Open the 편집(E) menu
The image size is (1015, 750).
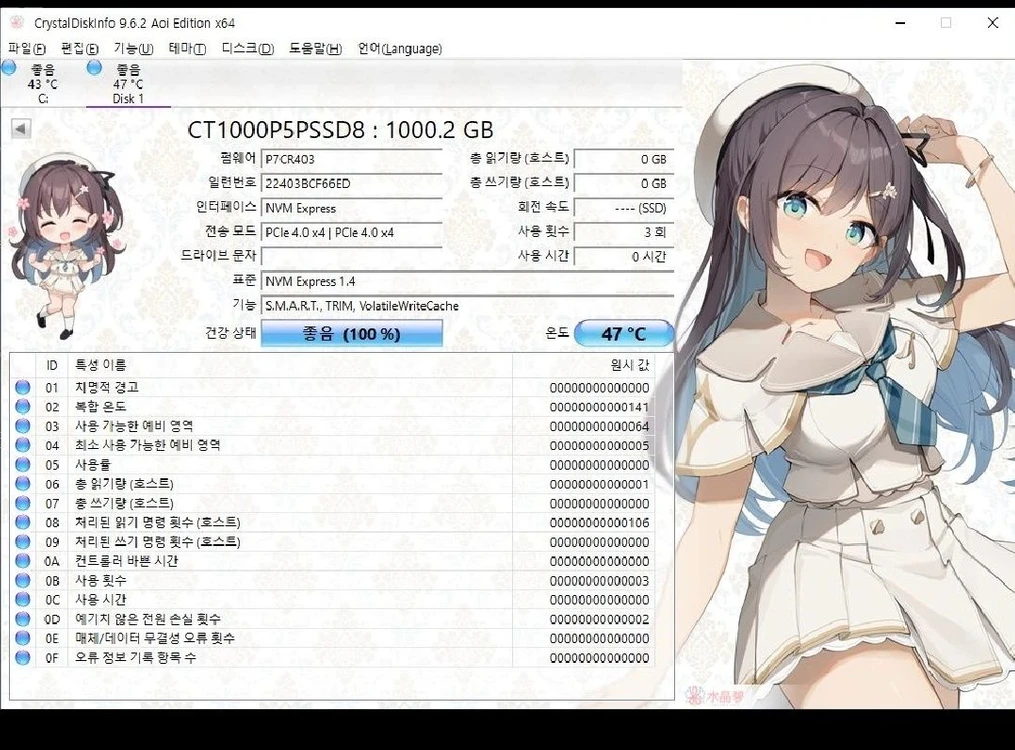pos(80,49)
